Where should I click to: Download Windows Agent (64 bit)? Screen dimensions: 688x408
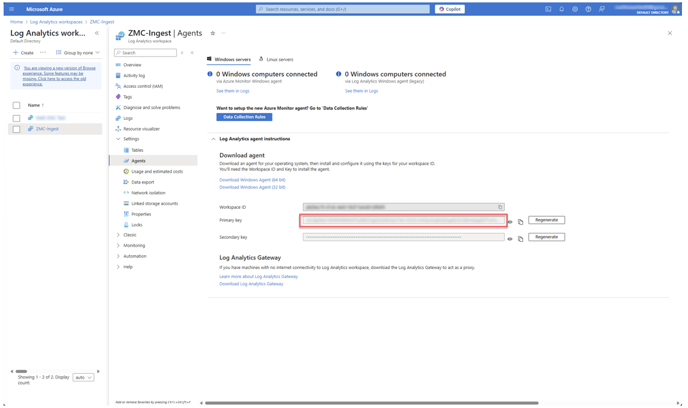tap(252, 180)
